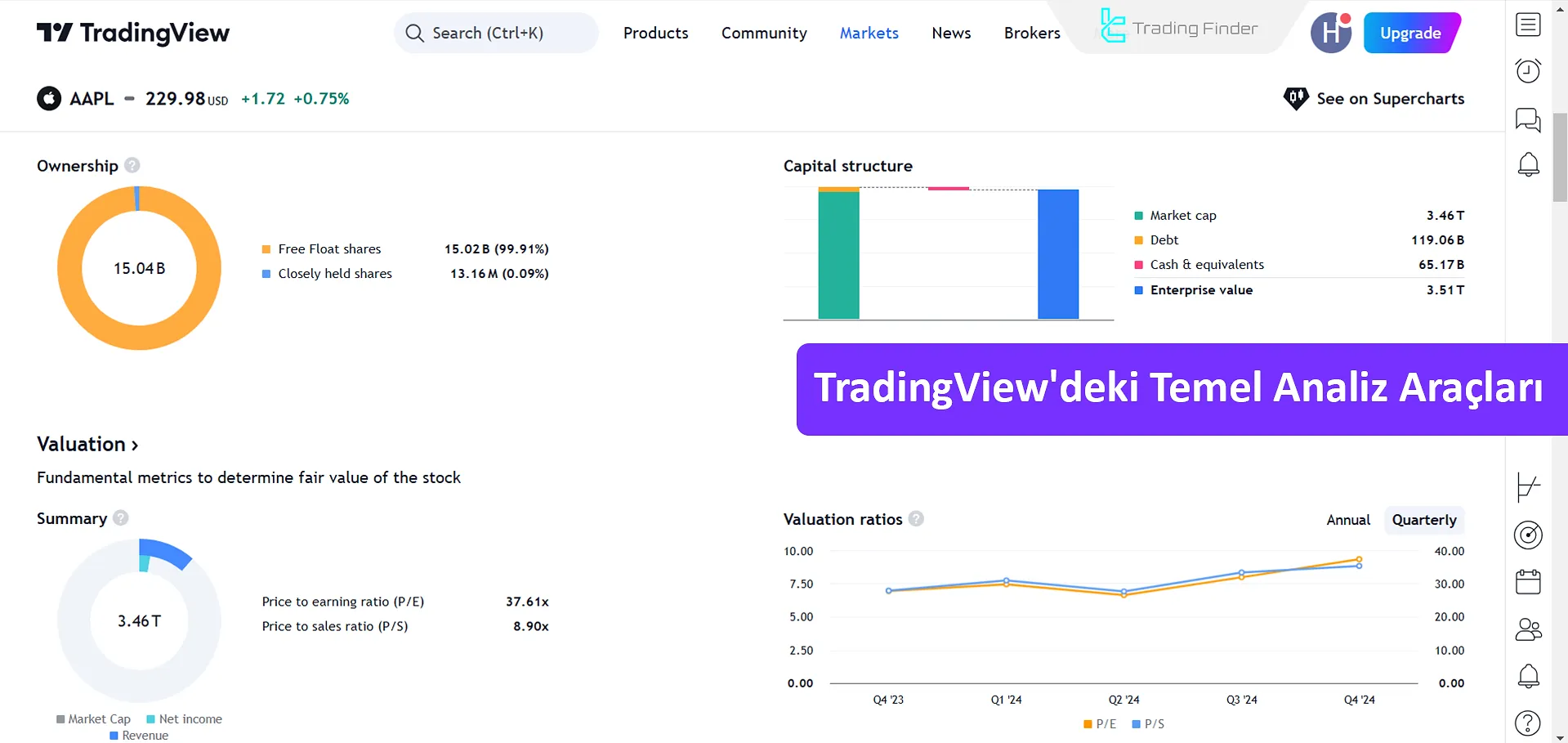Open notifications via the bell icon
The image size is (1568, 743).
(1527, 164)
